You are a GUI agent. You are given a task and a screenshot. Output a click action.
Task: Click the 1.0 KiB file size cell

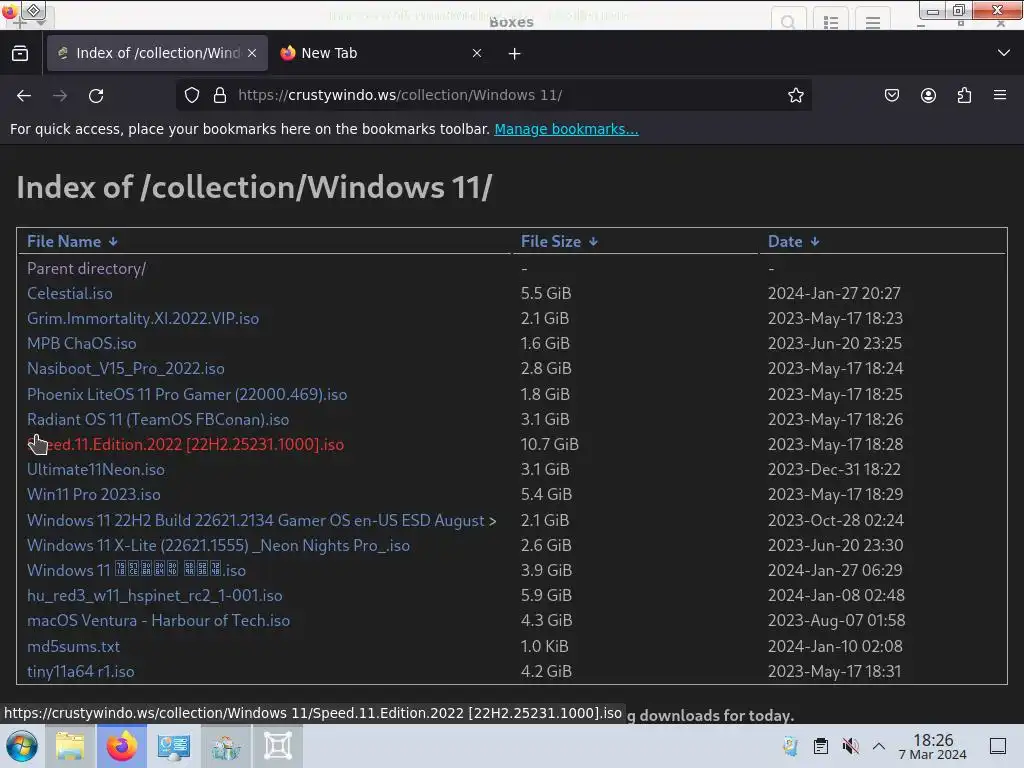pyautogui.click(x=544, y=647)
